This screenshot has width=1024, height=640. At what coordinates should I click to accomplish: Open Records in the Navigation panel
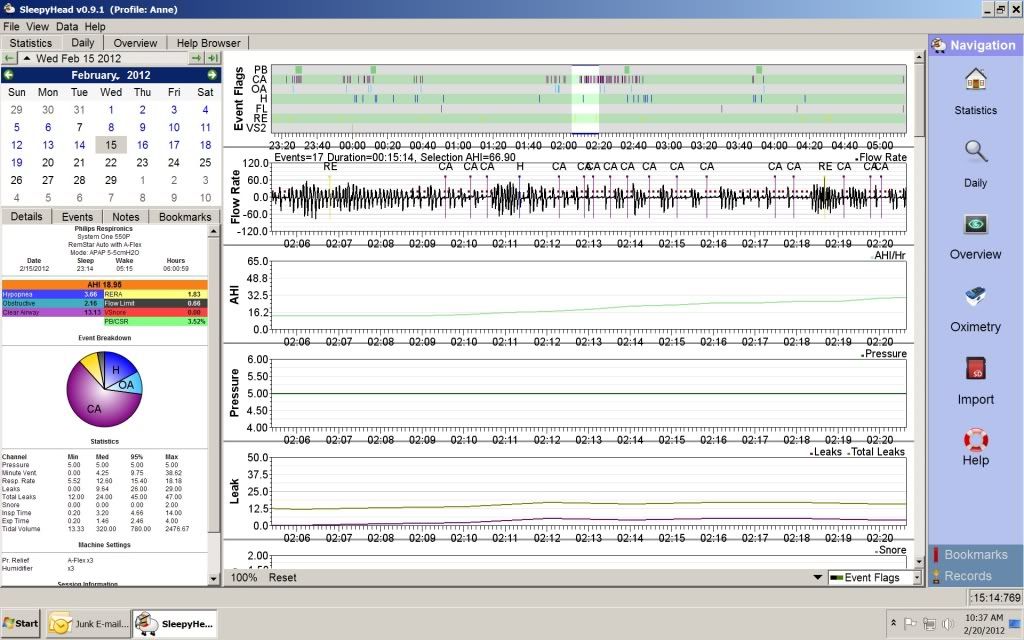click(x=968, y=576)
